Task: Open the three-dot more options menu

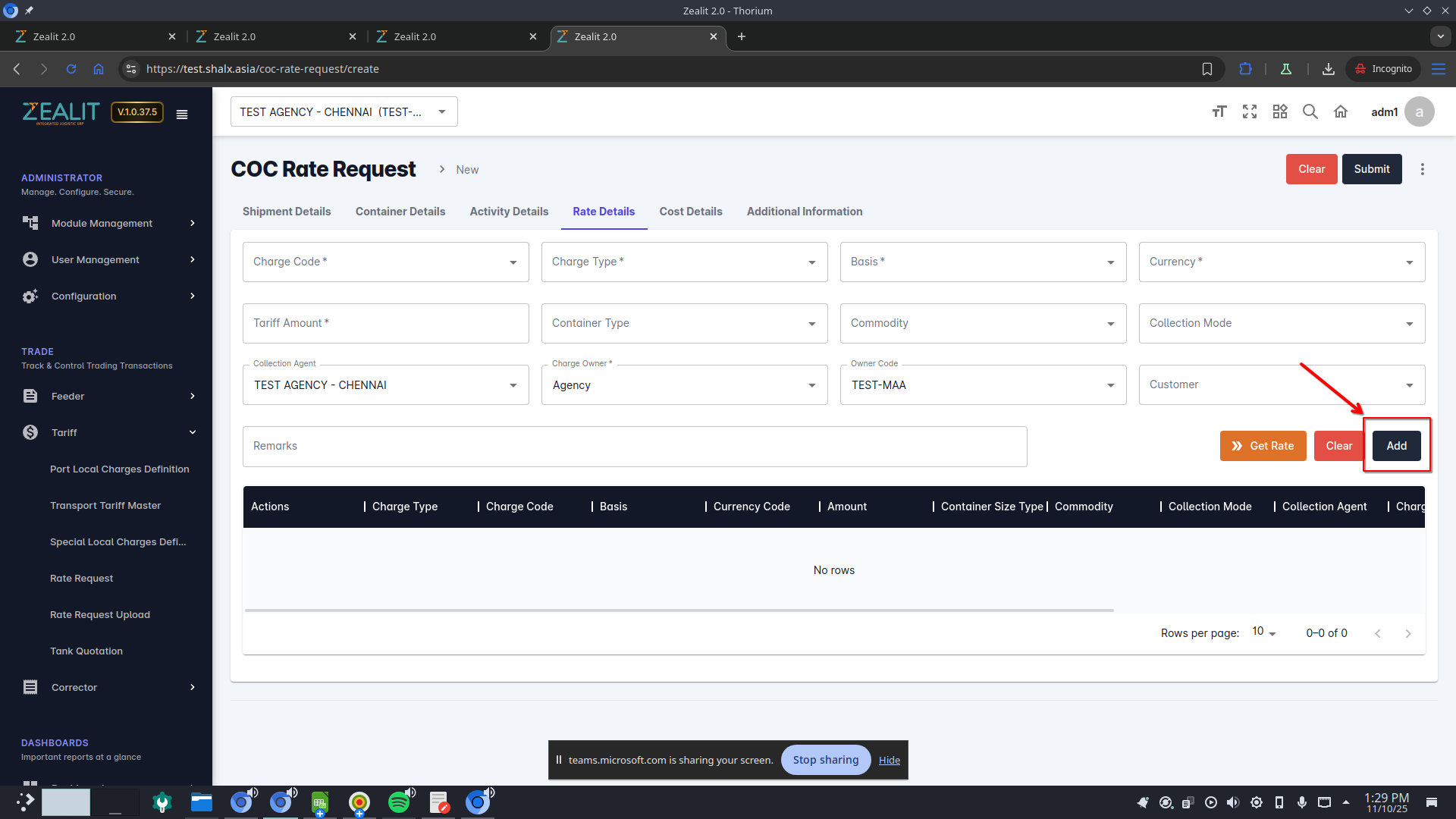Action: 1423,169
